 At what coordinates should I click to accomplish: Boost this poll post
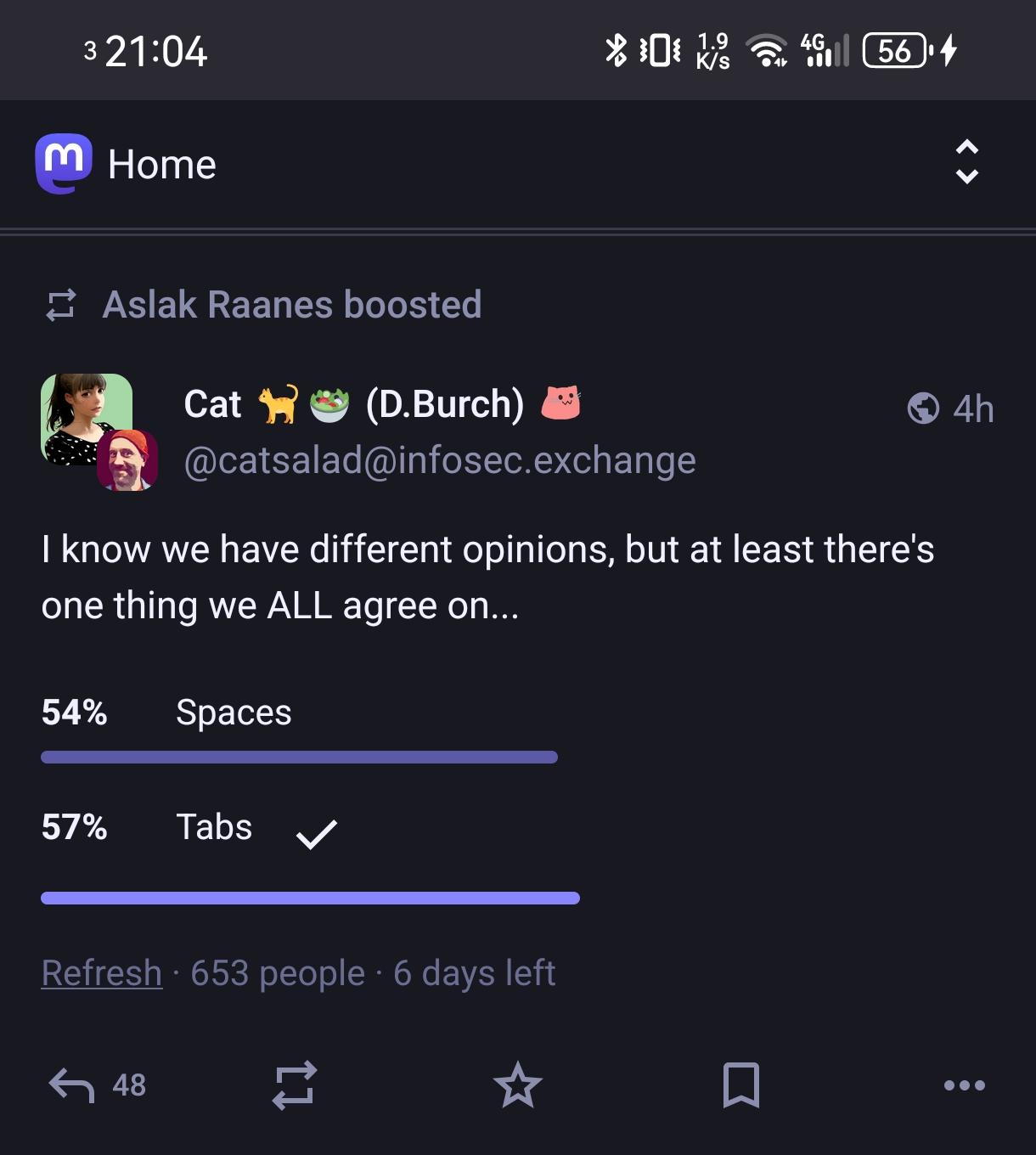[x=295, y=1085]
